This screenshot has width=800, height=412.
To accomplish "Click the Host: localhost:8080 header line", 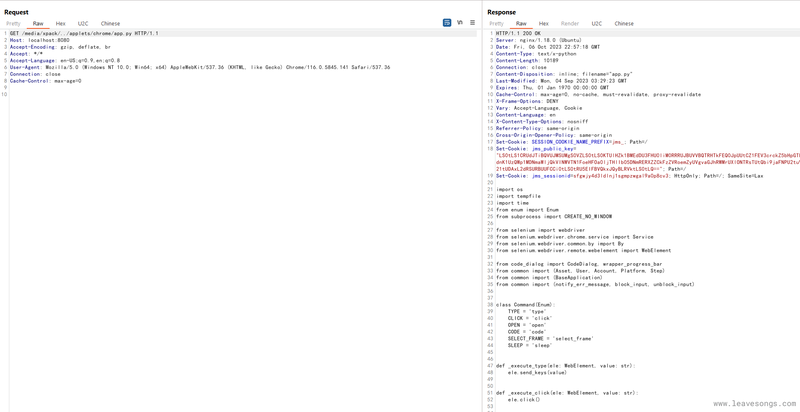I will [40, 40].
